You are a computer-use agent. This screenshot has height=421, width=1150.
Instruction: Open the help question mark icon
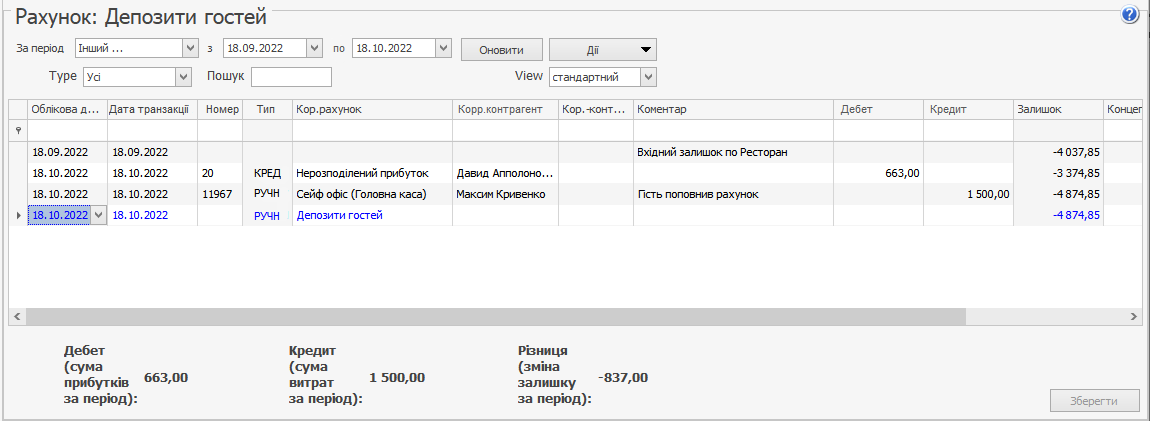[x=1131, y=14]
